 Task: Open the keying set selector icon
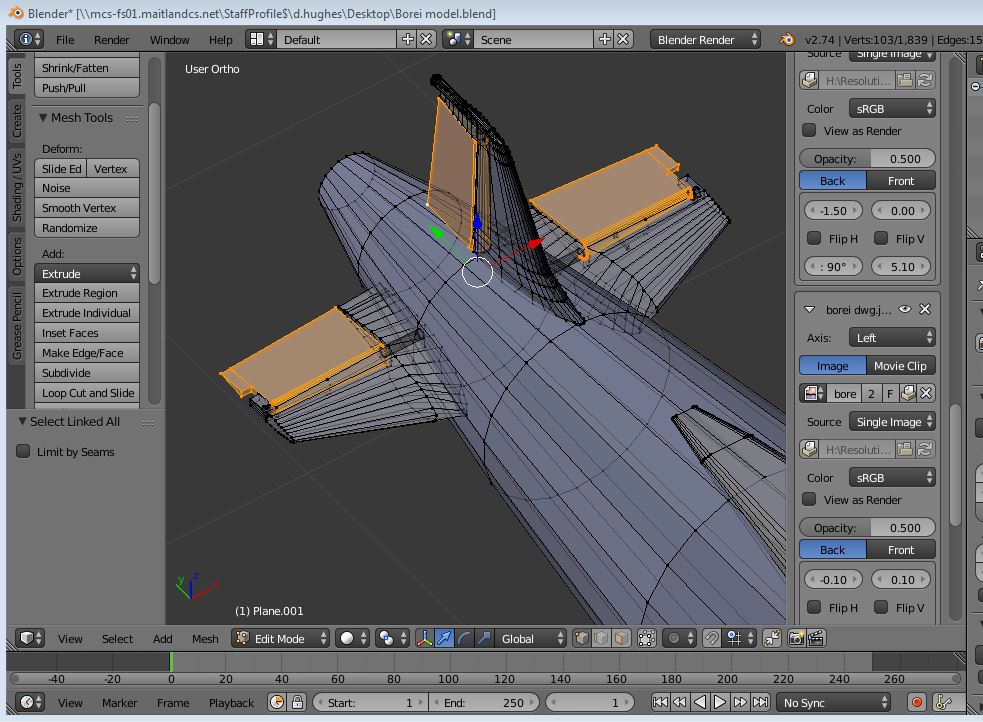(943, 702)
